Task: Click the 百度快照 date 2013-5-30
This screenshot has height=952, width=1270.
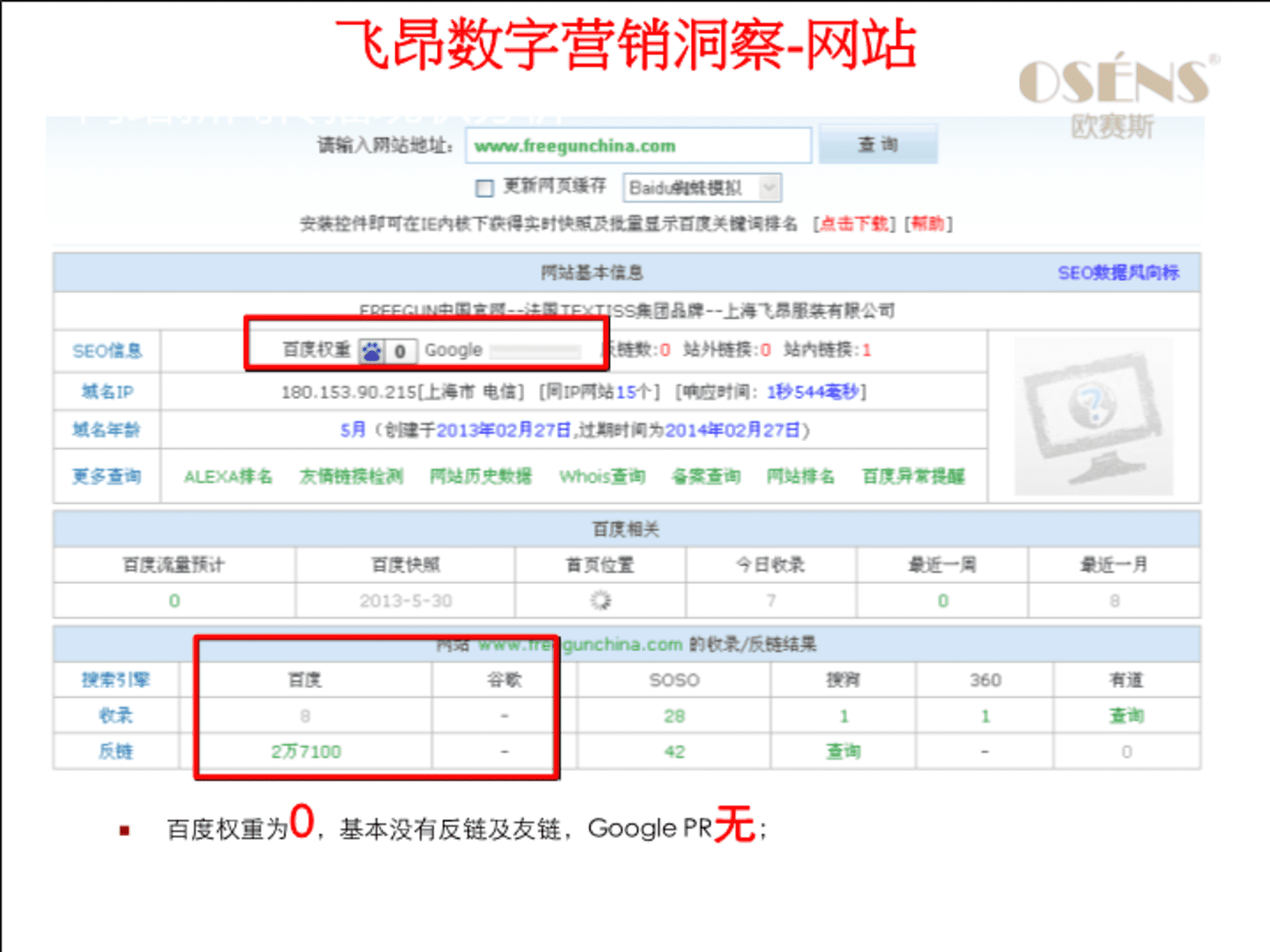Action: (x=405, y=600)
